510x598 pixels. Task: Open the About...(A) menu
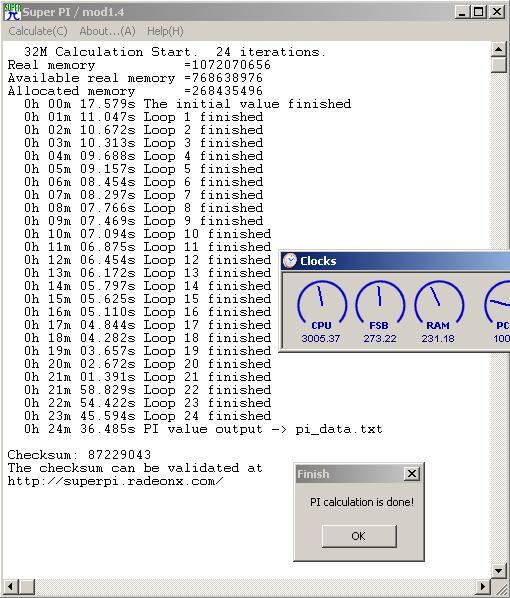(x=107, y=31)
